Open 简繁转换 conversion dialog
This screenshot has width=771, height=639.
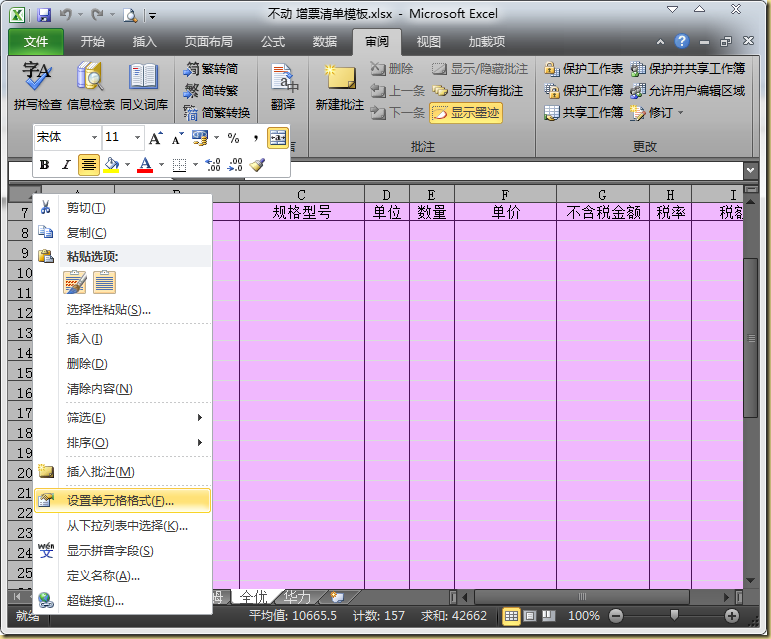coord(217,113)
